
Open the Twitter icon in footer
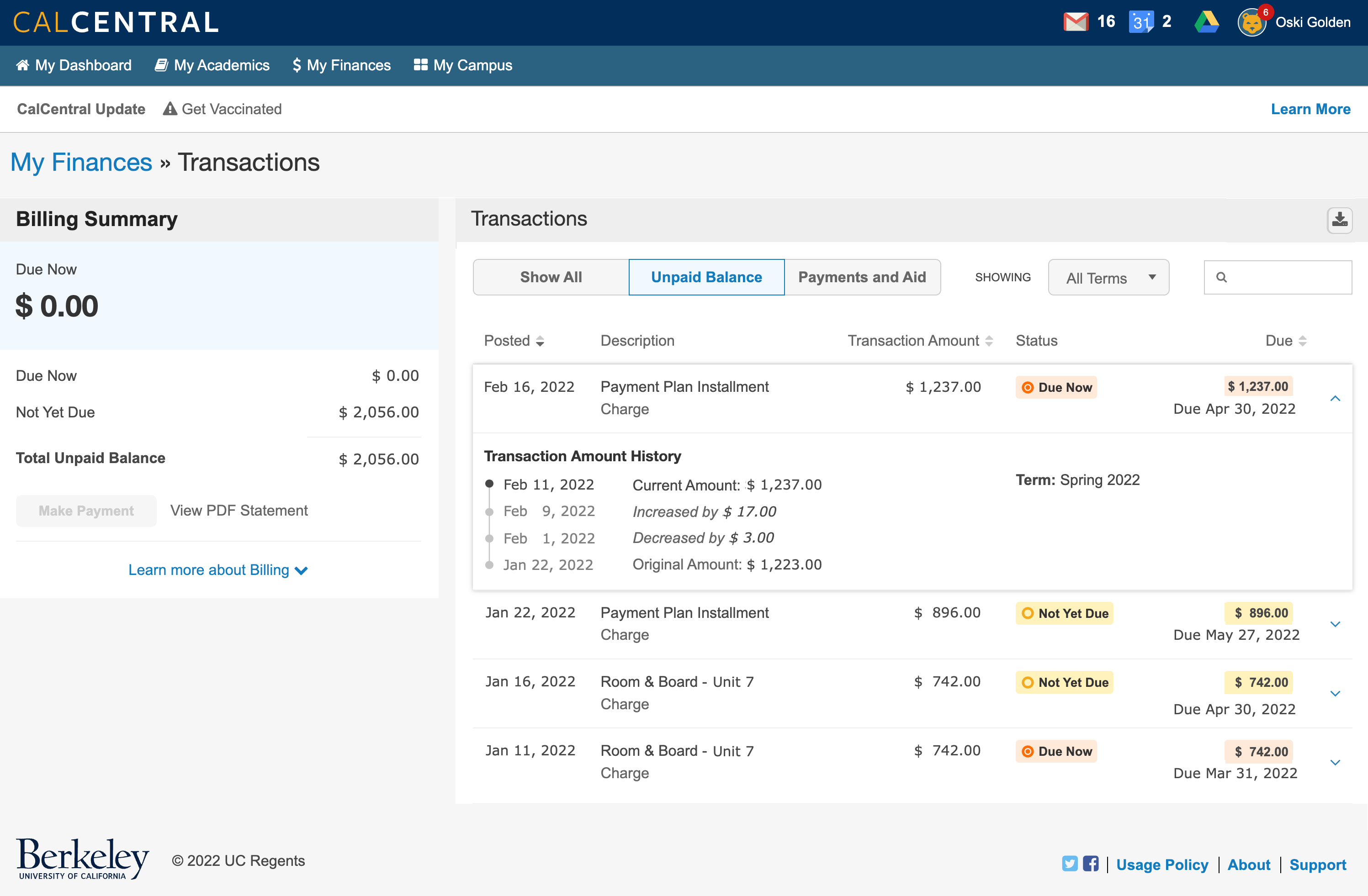[1070, 863]
